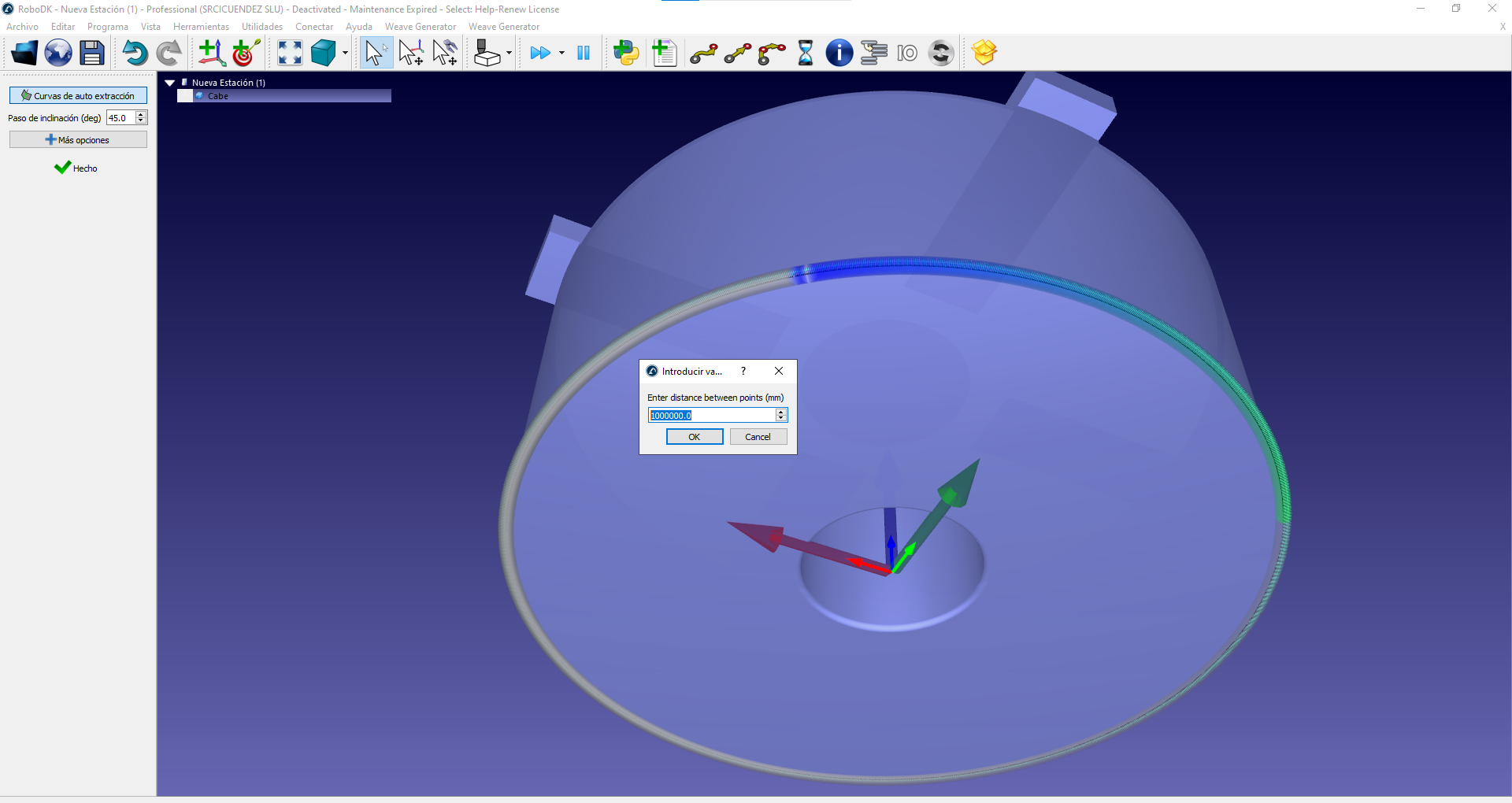Click the Más opciones button

pyautogui.click(x=78, y=140)
